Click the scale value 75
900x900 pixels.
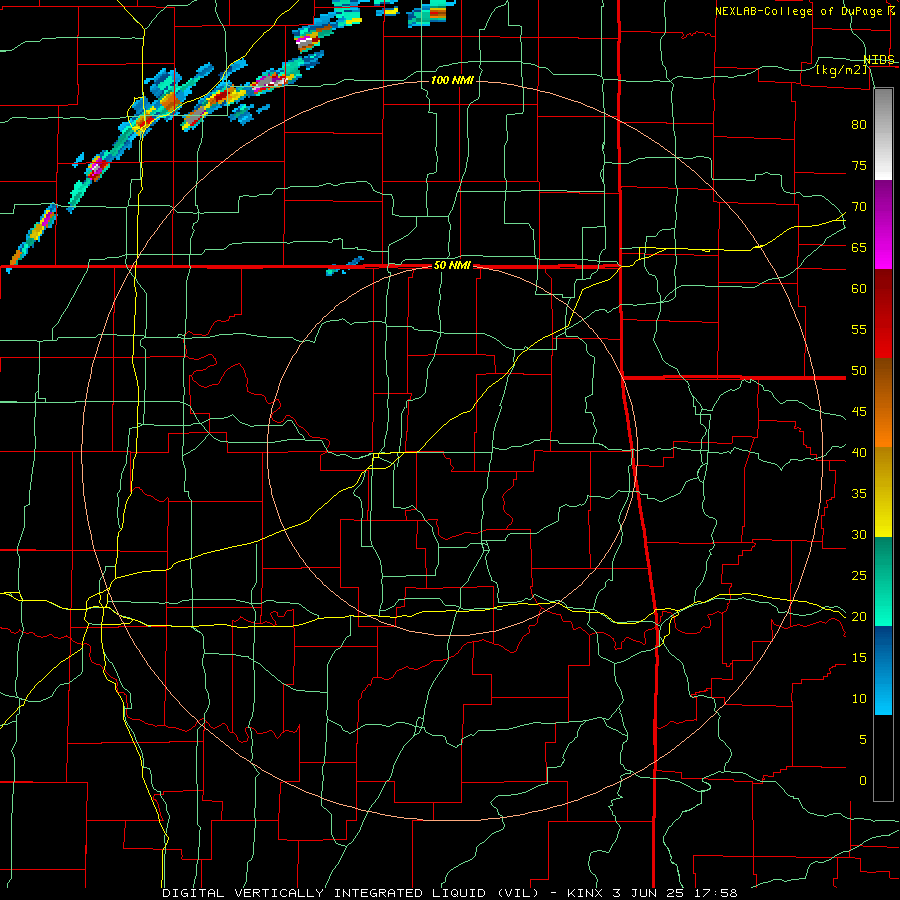coord(859,165)
